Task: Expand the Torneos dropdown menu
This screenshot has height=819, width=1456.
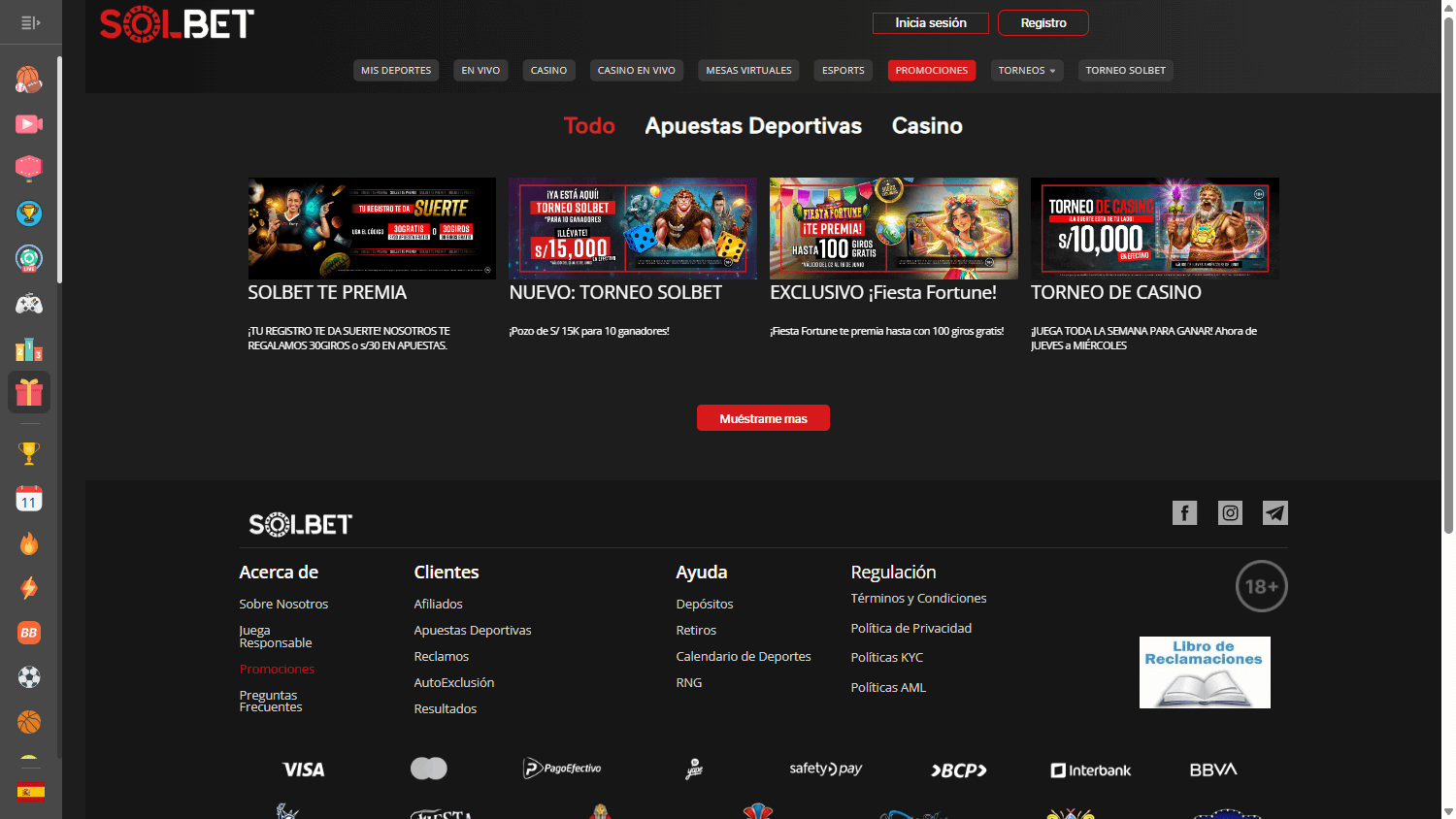Action: coord(1027,70)
